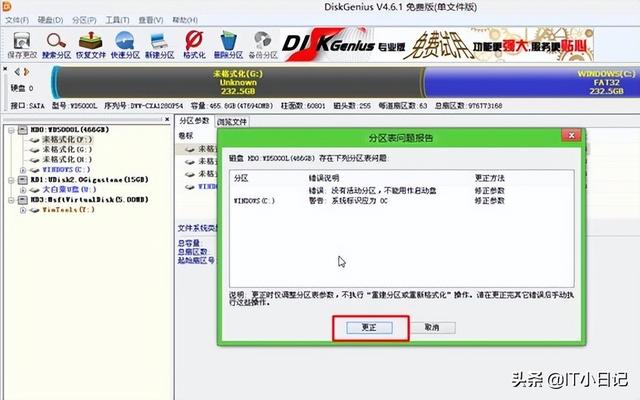Go to next disk with right arrow
The width and height of the screenshot is (640, 400).
pos(26,72)
